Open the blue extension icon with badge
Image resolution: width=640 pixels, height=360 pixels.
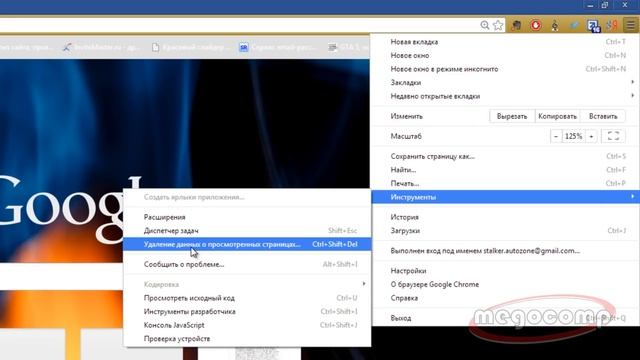click(593, 26)
